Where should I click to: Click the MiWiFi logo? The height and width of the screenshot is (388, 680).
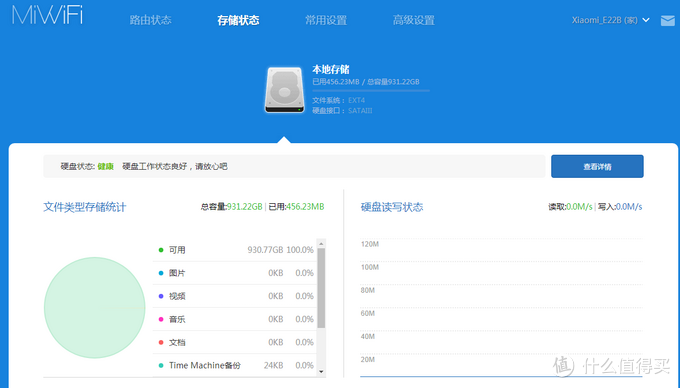point(47,15)
